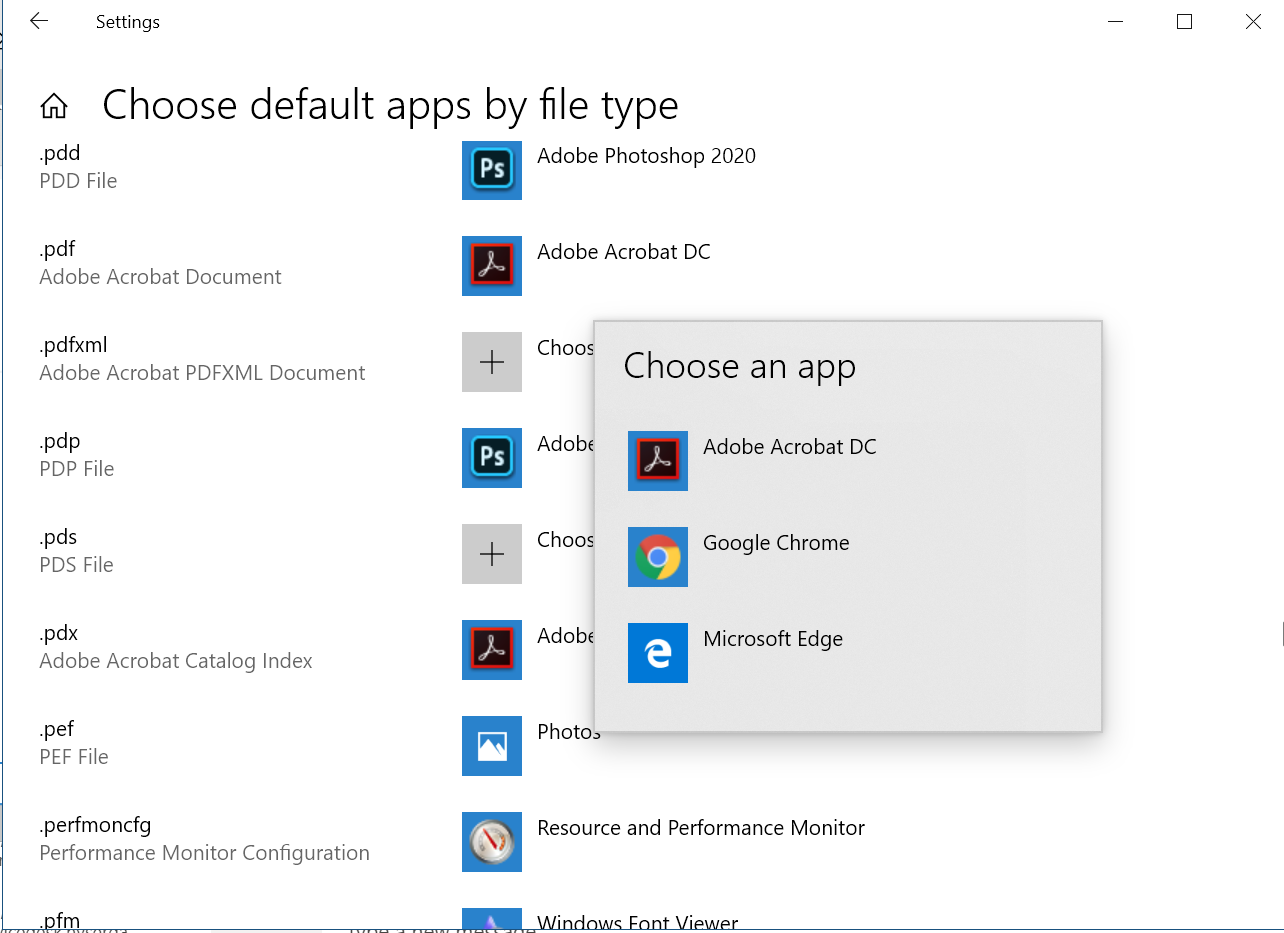Click plus icon for .pds default

pos(492,554)
